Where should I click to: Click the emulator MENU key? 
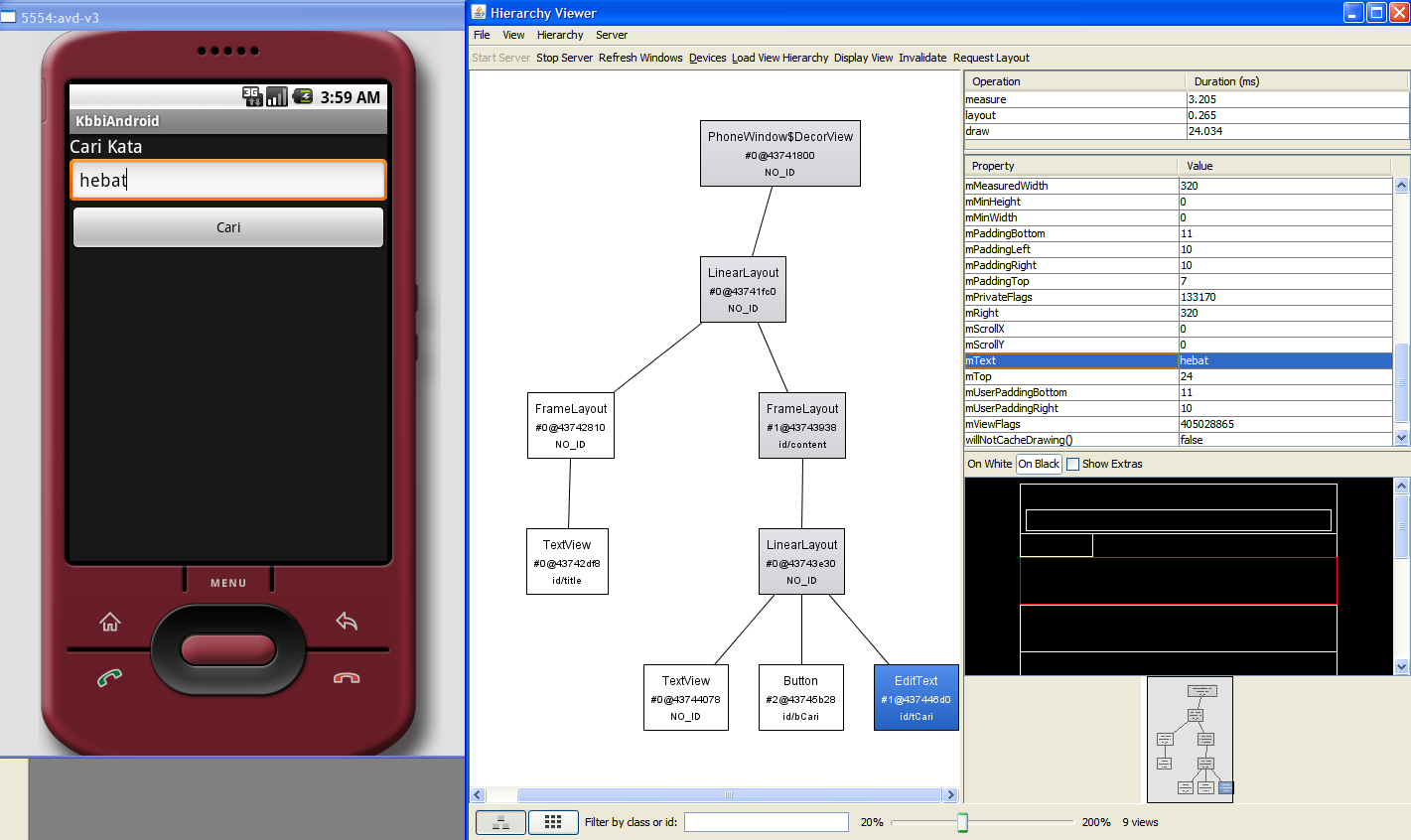point(228,583)
